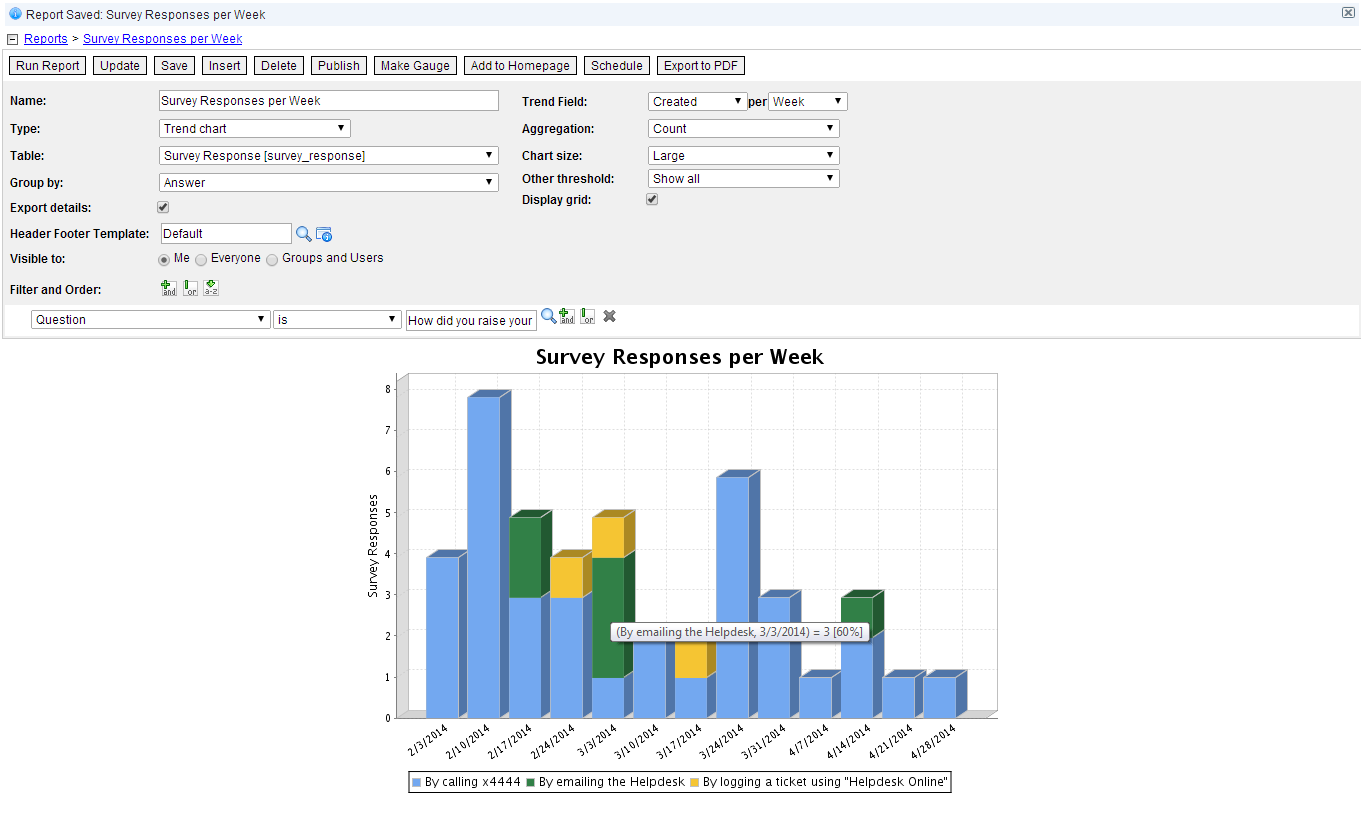
Task: Open the Header Footer Template lookup magnifier
Action: 304,233
